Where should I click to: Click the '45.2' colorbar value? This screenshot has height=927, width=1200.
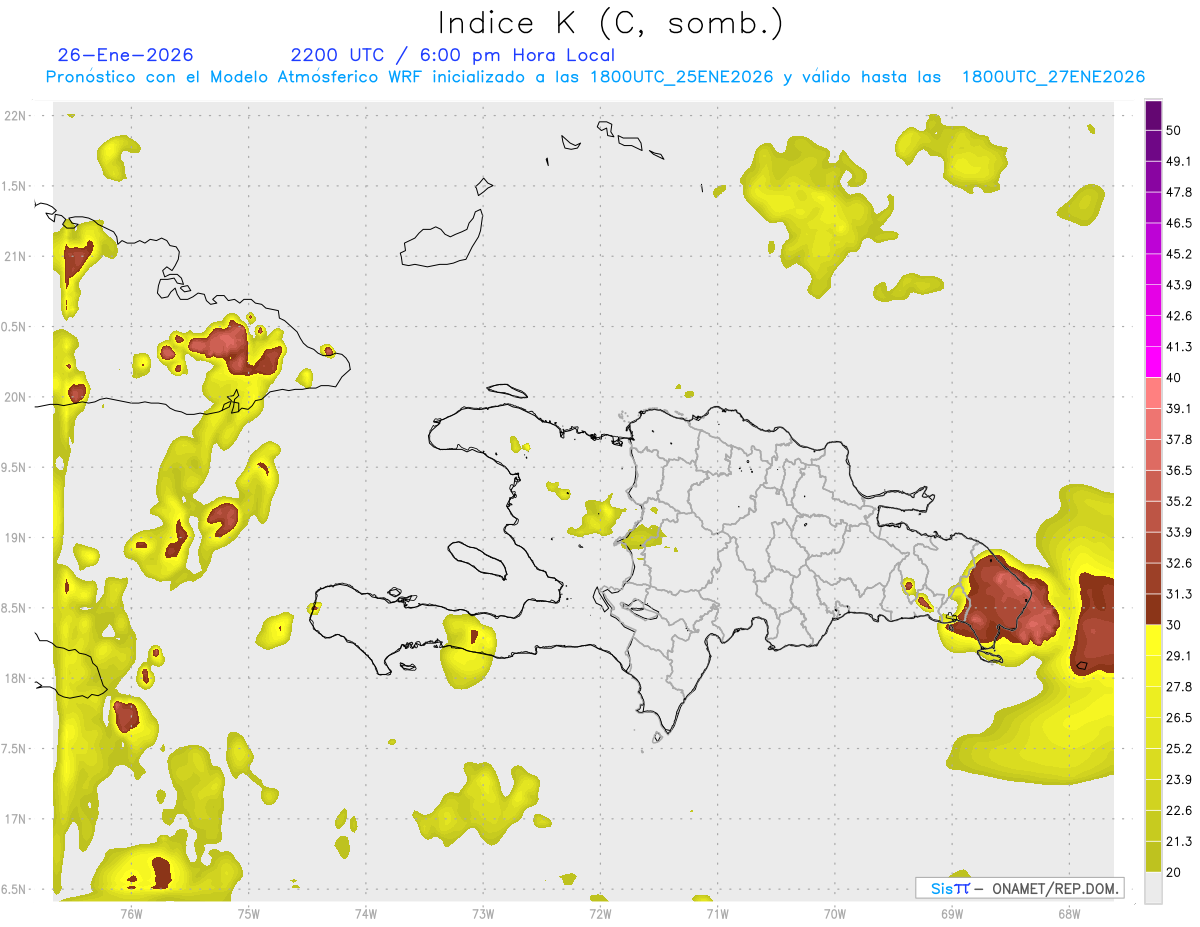(x=1179, y=254)
